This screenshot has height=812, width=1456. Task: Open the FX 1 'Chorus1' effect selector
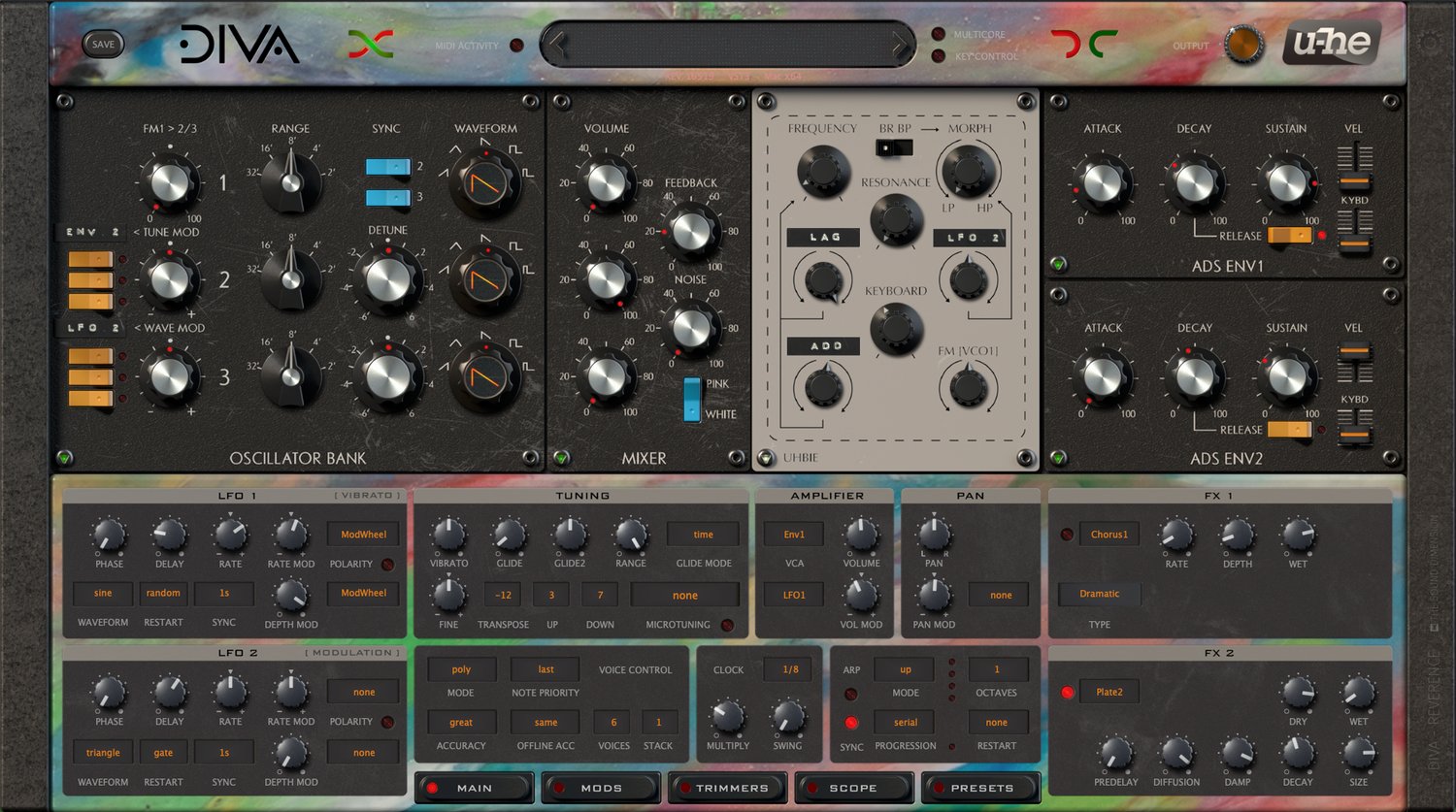(1109, 535)
